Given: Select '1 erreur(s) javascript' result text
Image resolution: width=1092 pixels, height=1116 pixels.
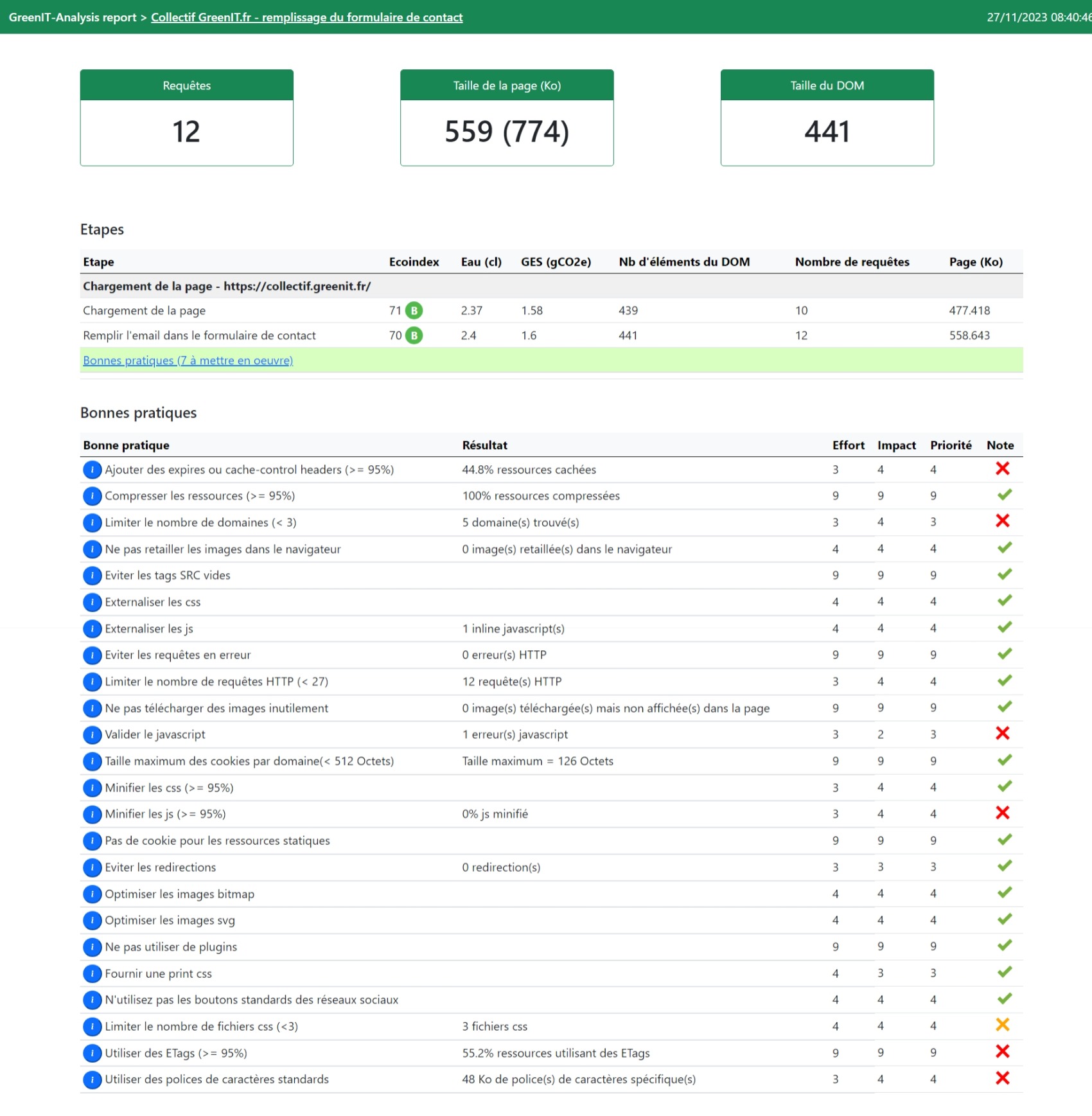Looking at the screenshot, I should (x=515, y=734).
